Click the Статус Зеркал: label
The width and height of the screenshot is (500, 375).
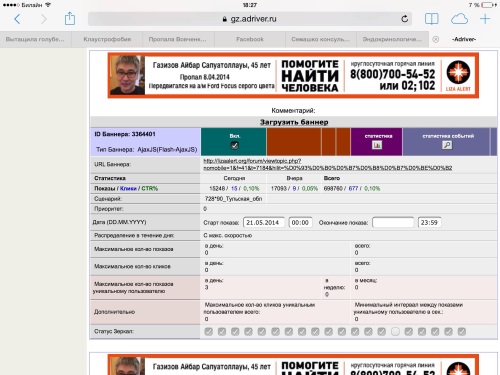pyautogui.click(x=114, y=331)
